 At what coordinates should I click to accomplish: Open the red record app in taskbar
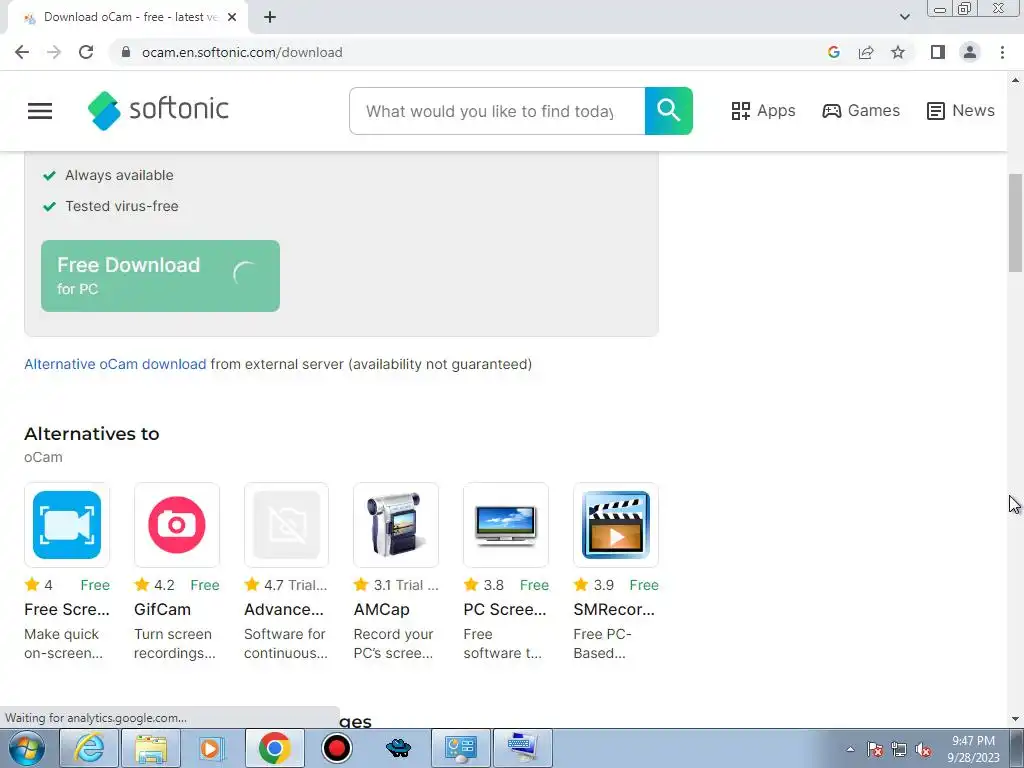[336, 748]
